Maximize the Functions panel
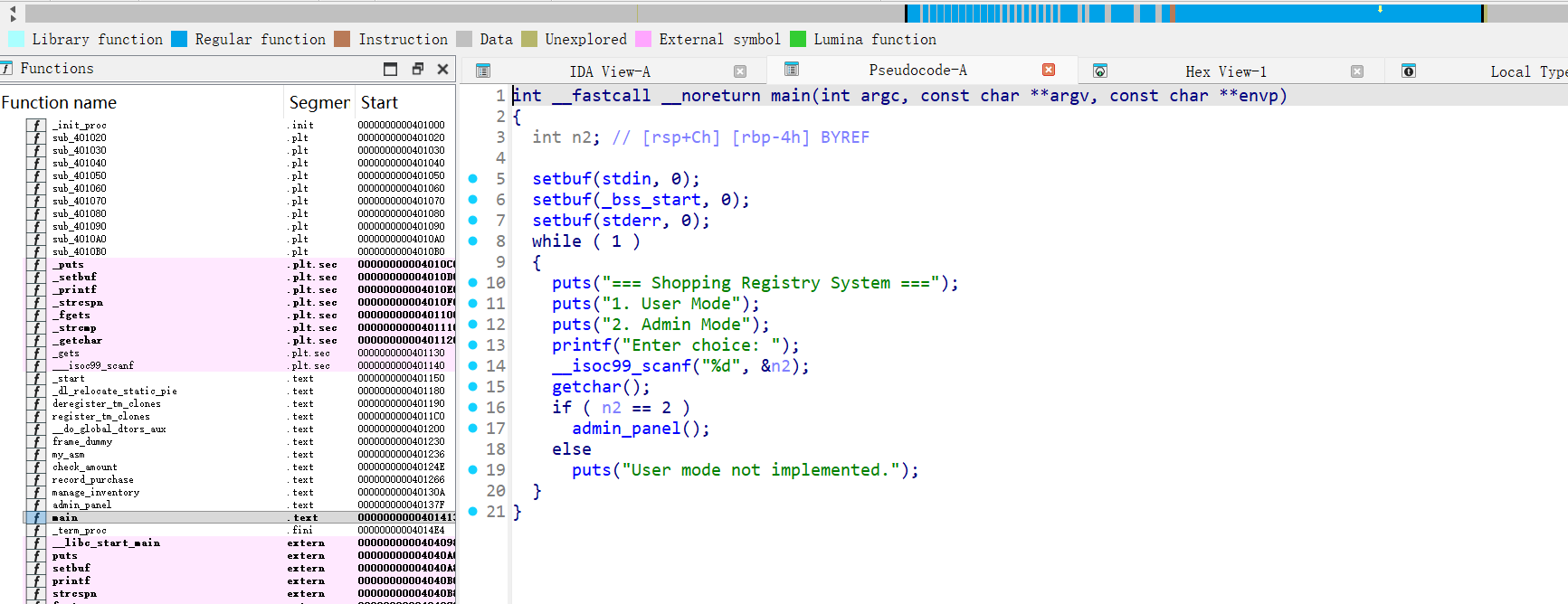 click(391, 69)
